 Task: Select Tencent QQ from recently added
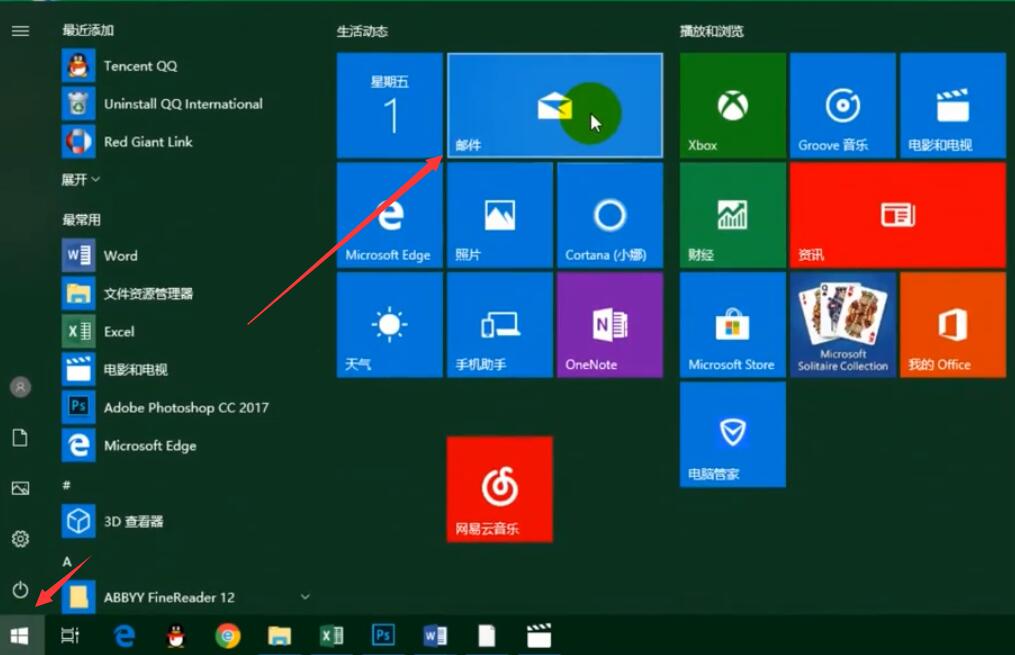(140, 66)
